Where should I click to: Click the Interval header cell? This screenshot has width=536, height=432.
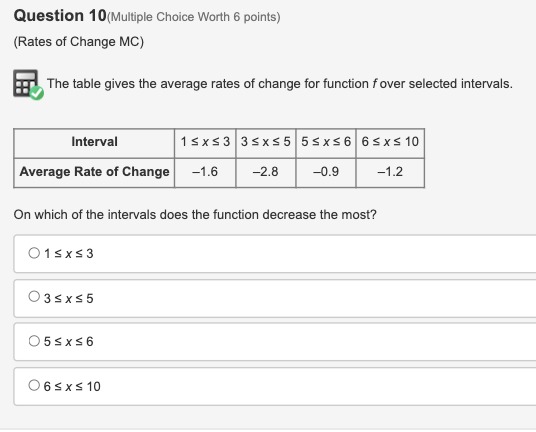click(94, 143)
